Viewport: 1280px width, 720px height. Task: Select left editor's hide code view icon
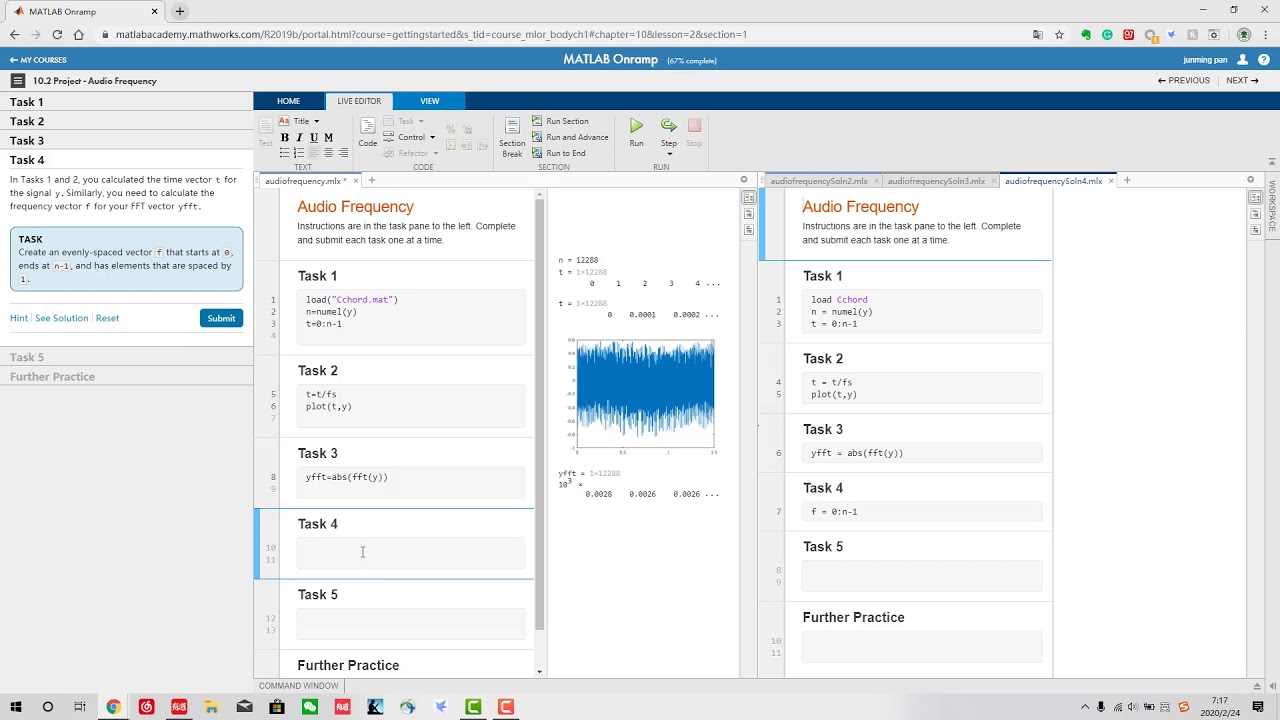748,230
